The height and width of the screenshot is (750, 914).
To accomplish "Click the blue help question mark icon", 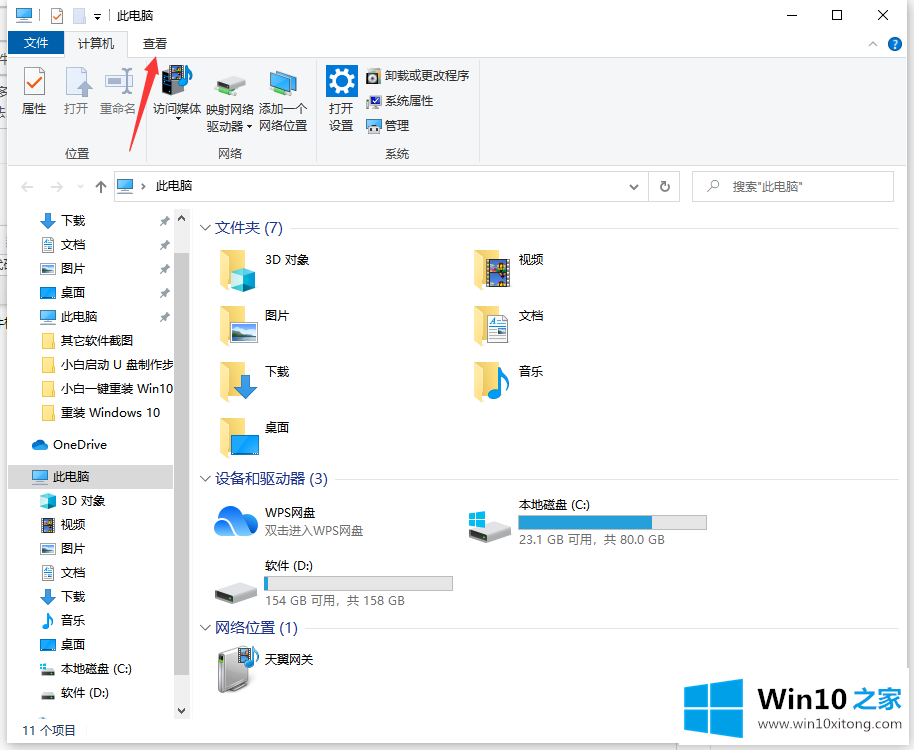I will (x=894, y=44).
